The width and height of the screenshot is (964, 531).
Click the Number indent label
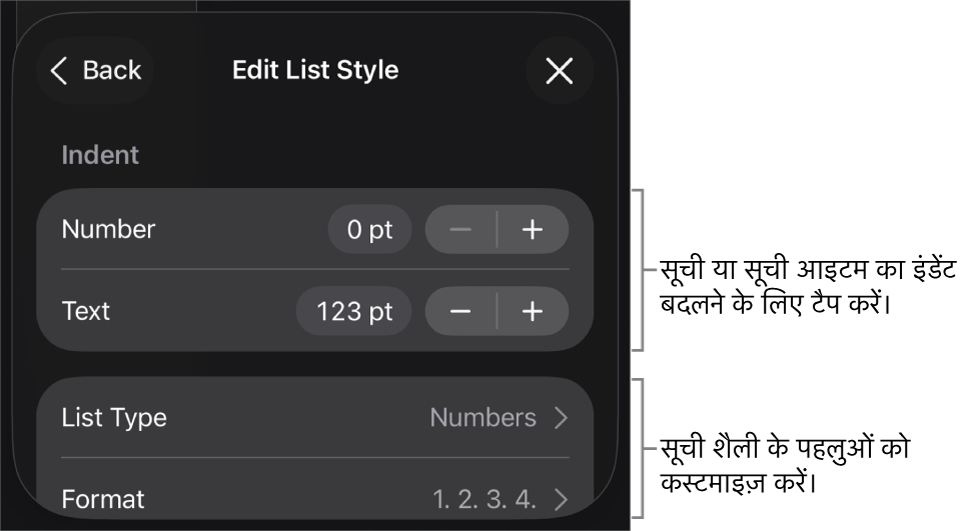click(x=108, y=229)
